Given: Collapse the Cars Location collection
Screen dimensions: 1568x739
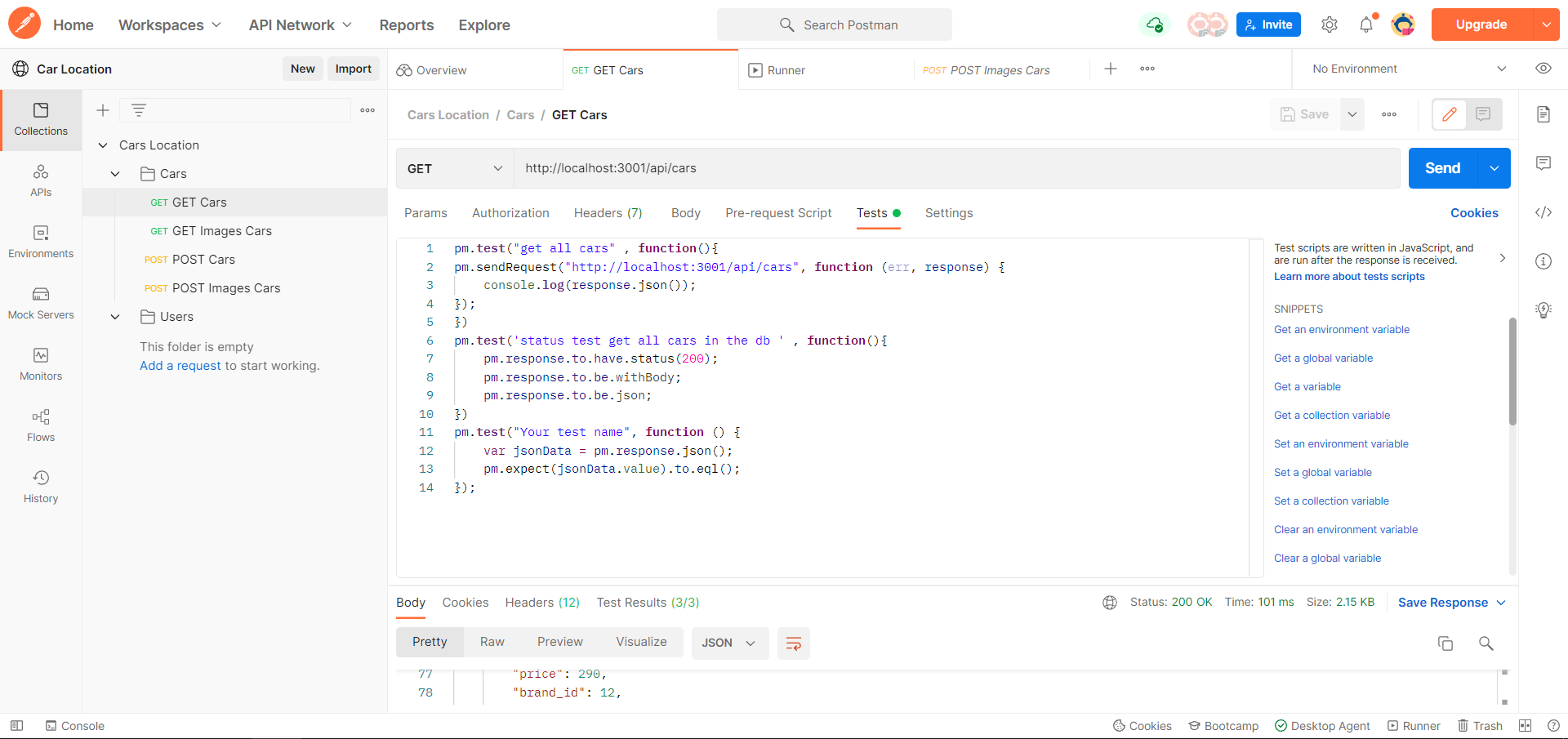Looking at the screenshot, I should coord(103,145).
